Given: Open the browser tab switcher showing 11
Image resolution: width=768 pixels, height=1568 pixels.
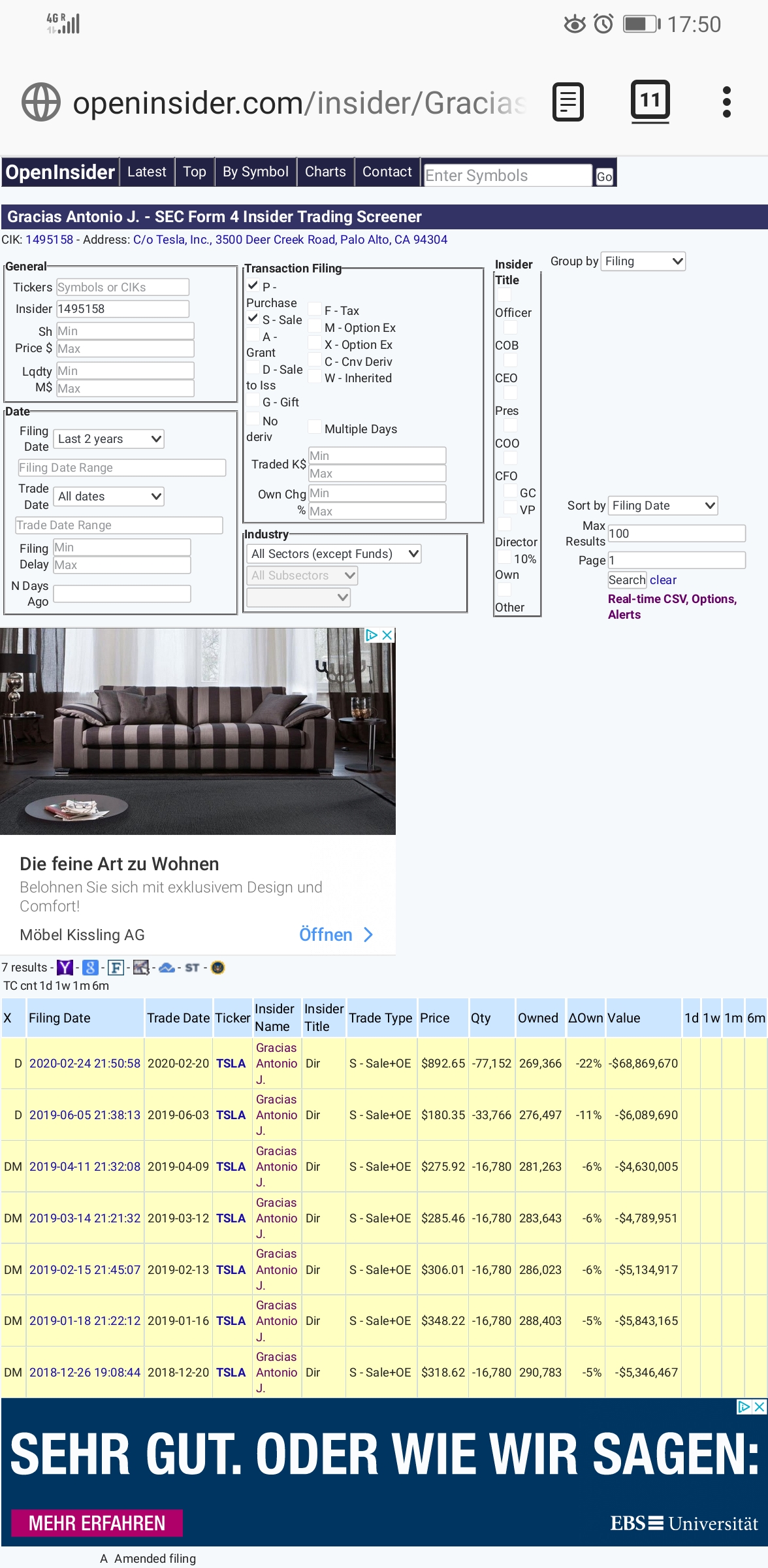Looking at the screenshot, I should (650, 101).
